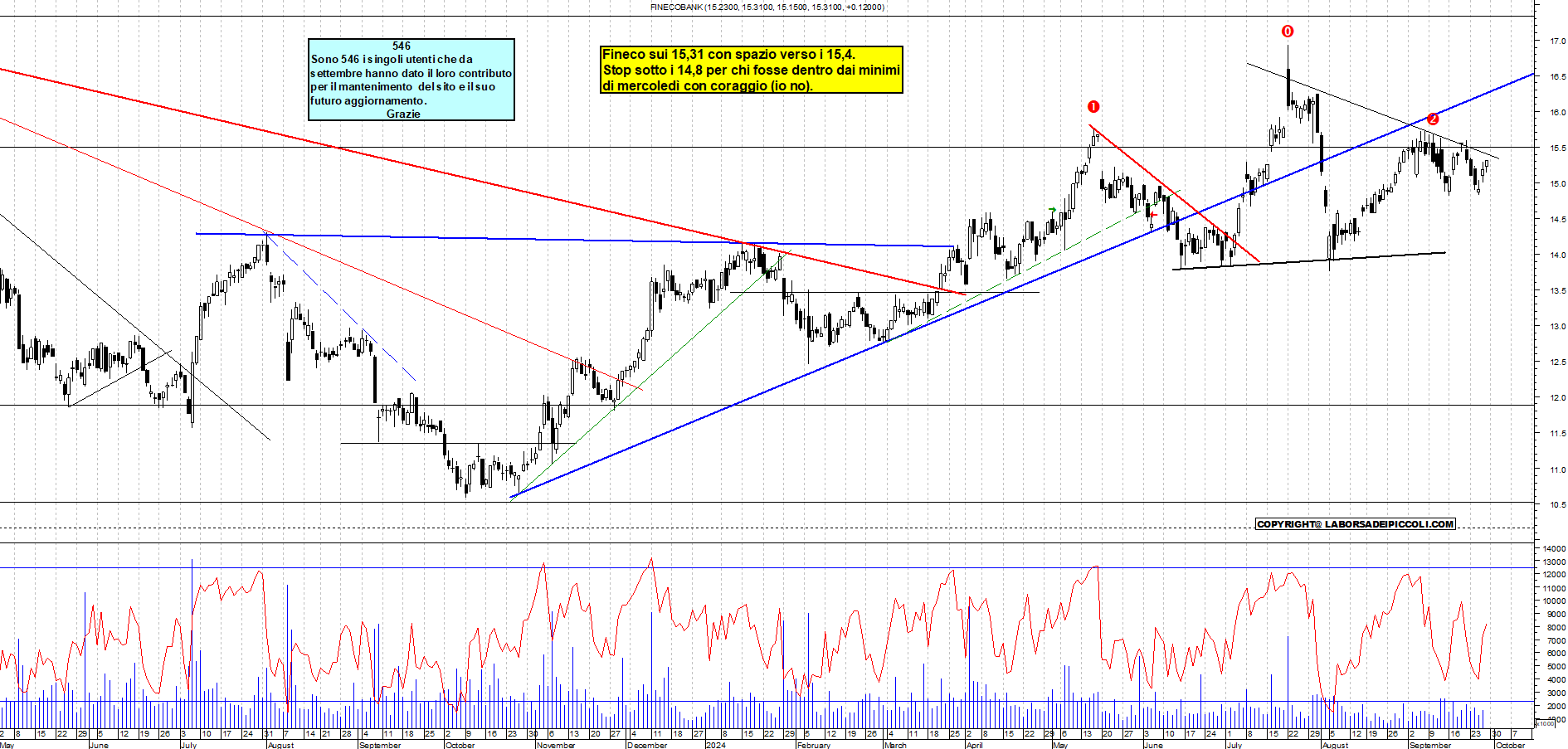
Task: Click the line 'futuro aggiornamento.' in the cyan box
Action: [x=369, y=100]
